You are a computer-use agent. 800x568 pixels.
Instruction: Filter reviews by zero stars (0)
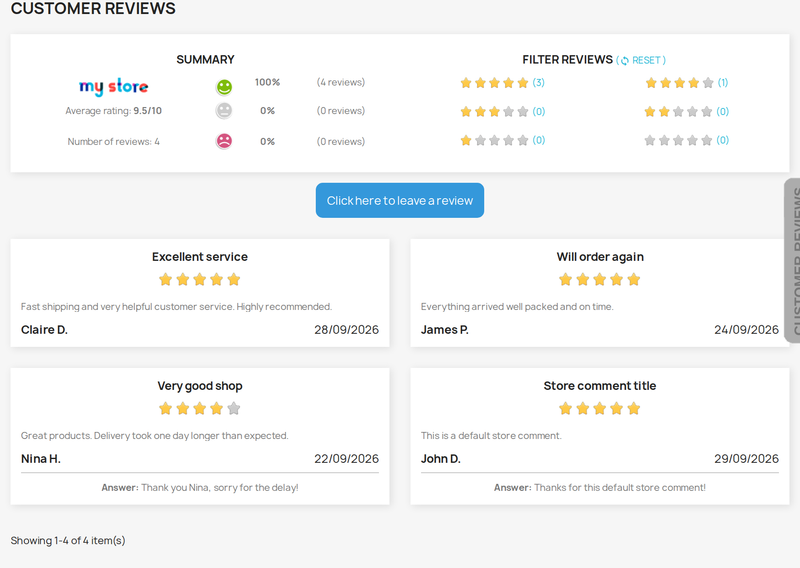686,140
